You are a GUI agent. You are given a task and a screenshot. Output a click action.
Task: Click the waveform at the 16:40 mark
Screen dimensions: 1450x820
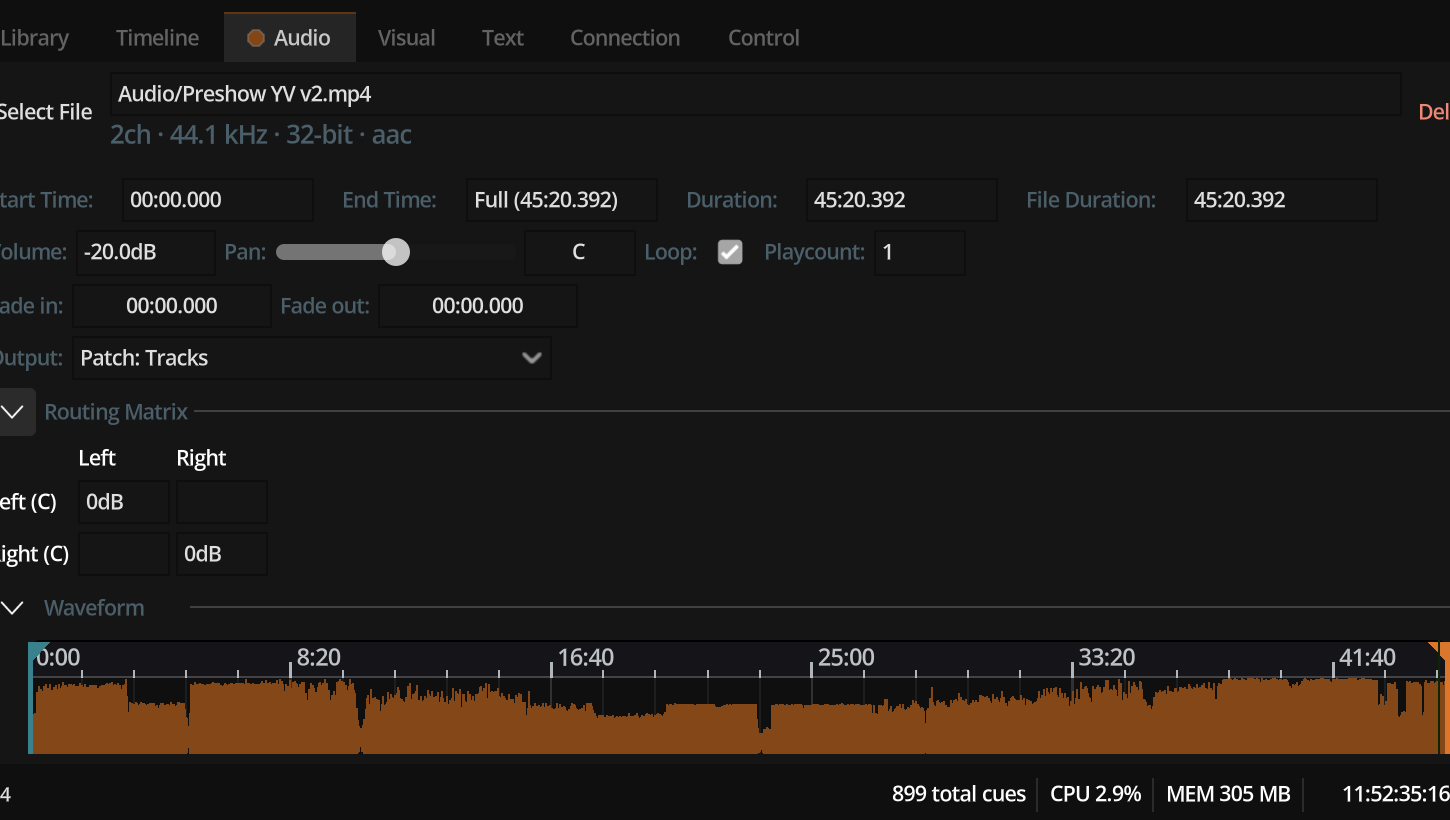coord(551,715)
